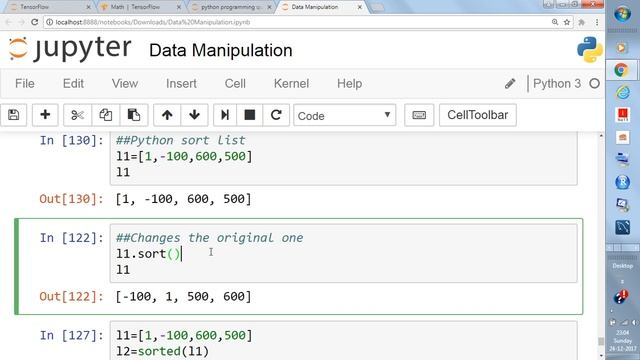Screen dimensions: 640x360
Task: Run the cell and select below
Action: (x=224, y=115)
